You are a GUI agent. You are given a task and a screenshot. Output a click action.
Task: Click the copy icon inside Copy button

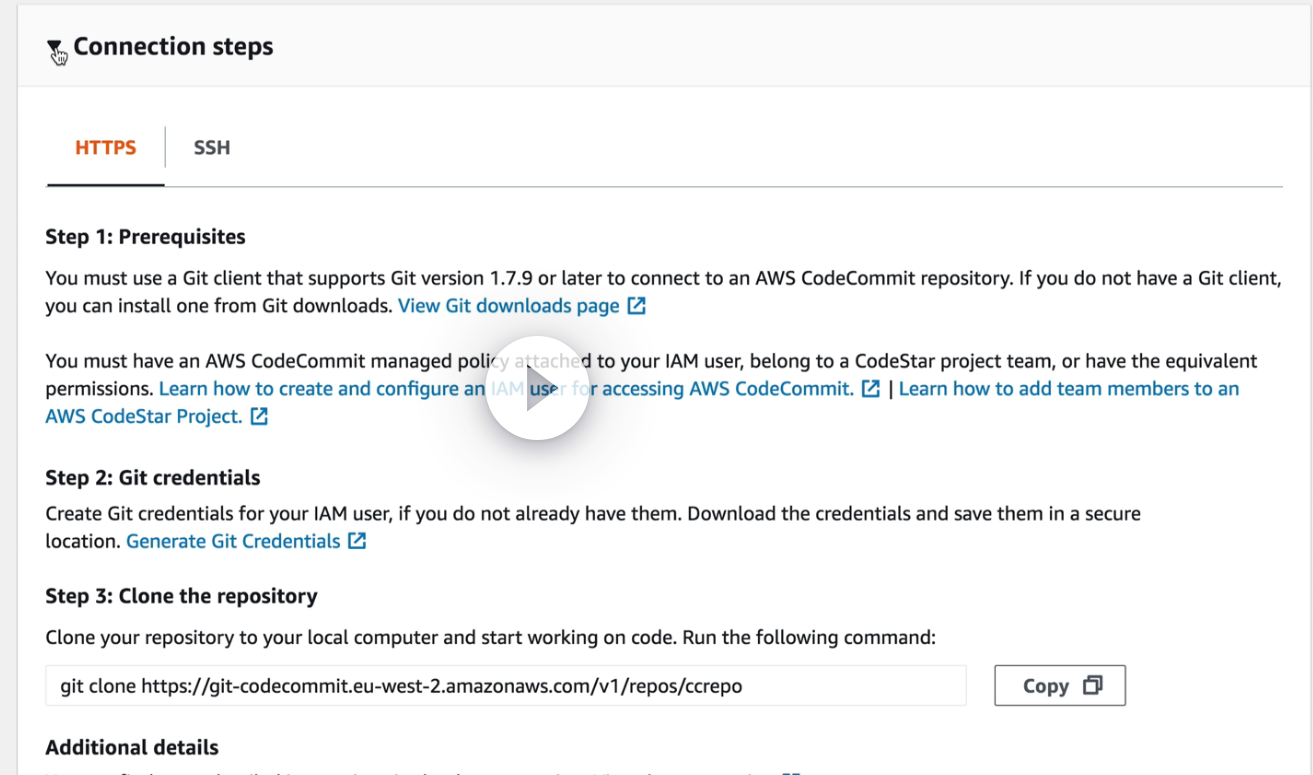(x=1092, y=686)
